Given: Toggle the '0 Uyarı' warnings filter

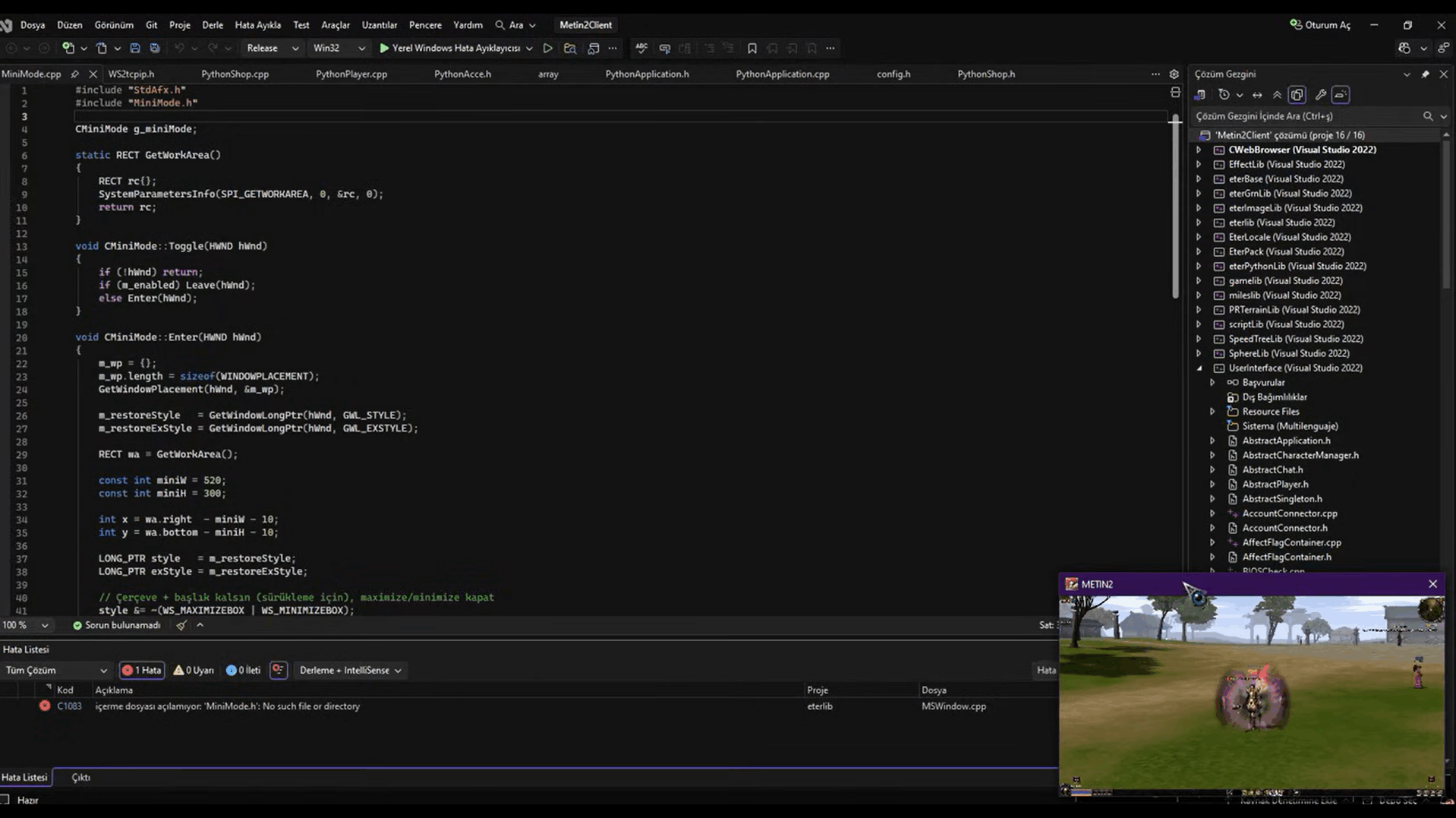Looking at the screenshot, I should click(x=194, y=670).
